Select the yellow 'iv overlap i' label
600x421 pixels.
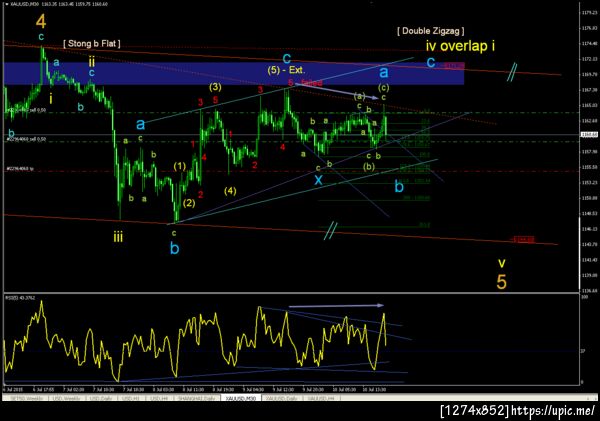pos(460,46)
